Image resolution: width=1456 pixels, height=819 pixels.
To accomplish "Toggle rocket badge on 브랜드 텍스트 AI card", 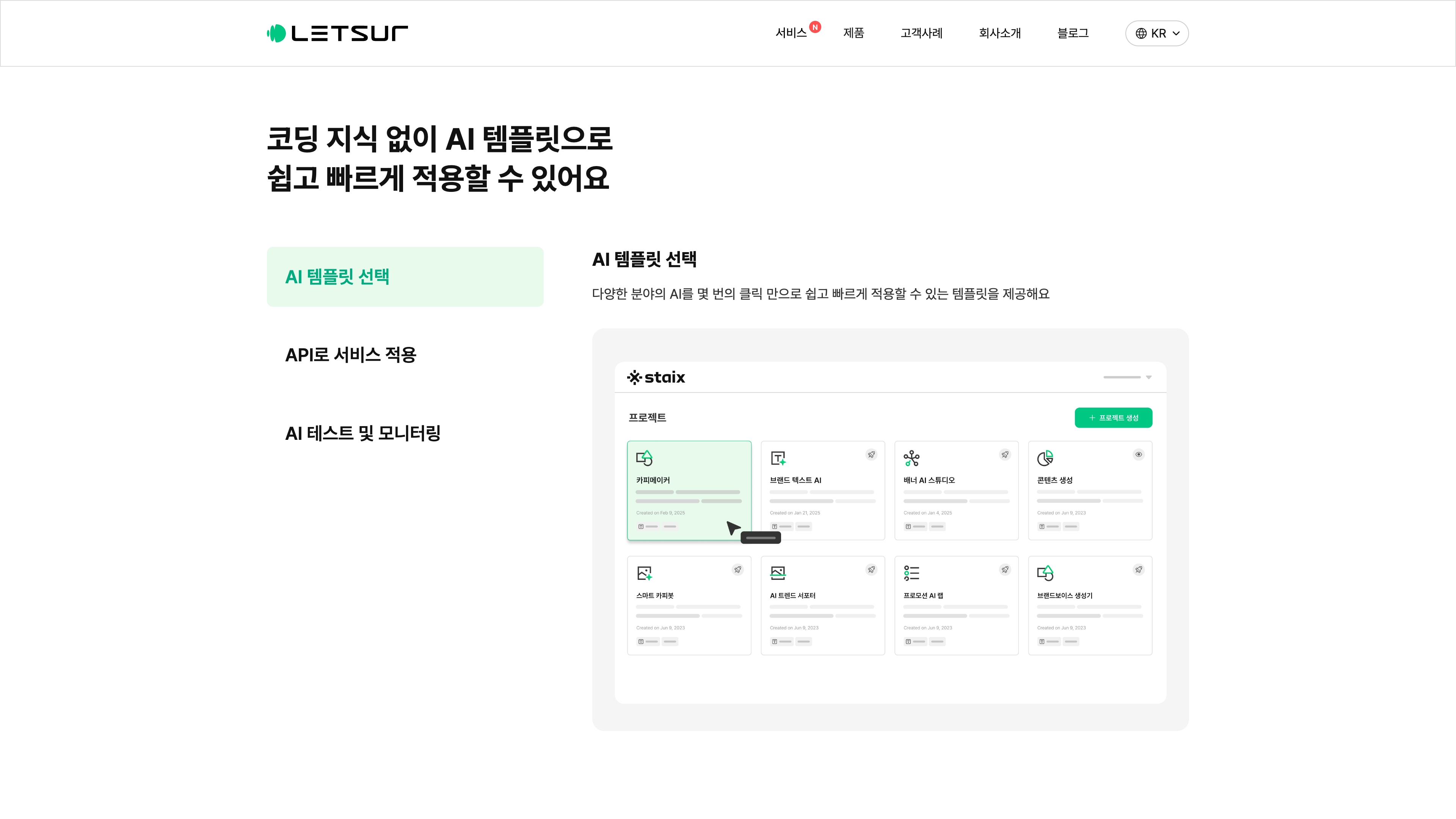I will click(x=871, y=455).
